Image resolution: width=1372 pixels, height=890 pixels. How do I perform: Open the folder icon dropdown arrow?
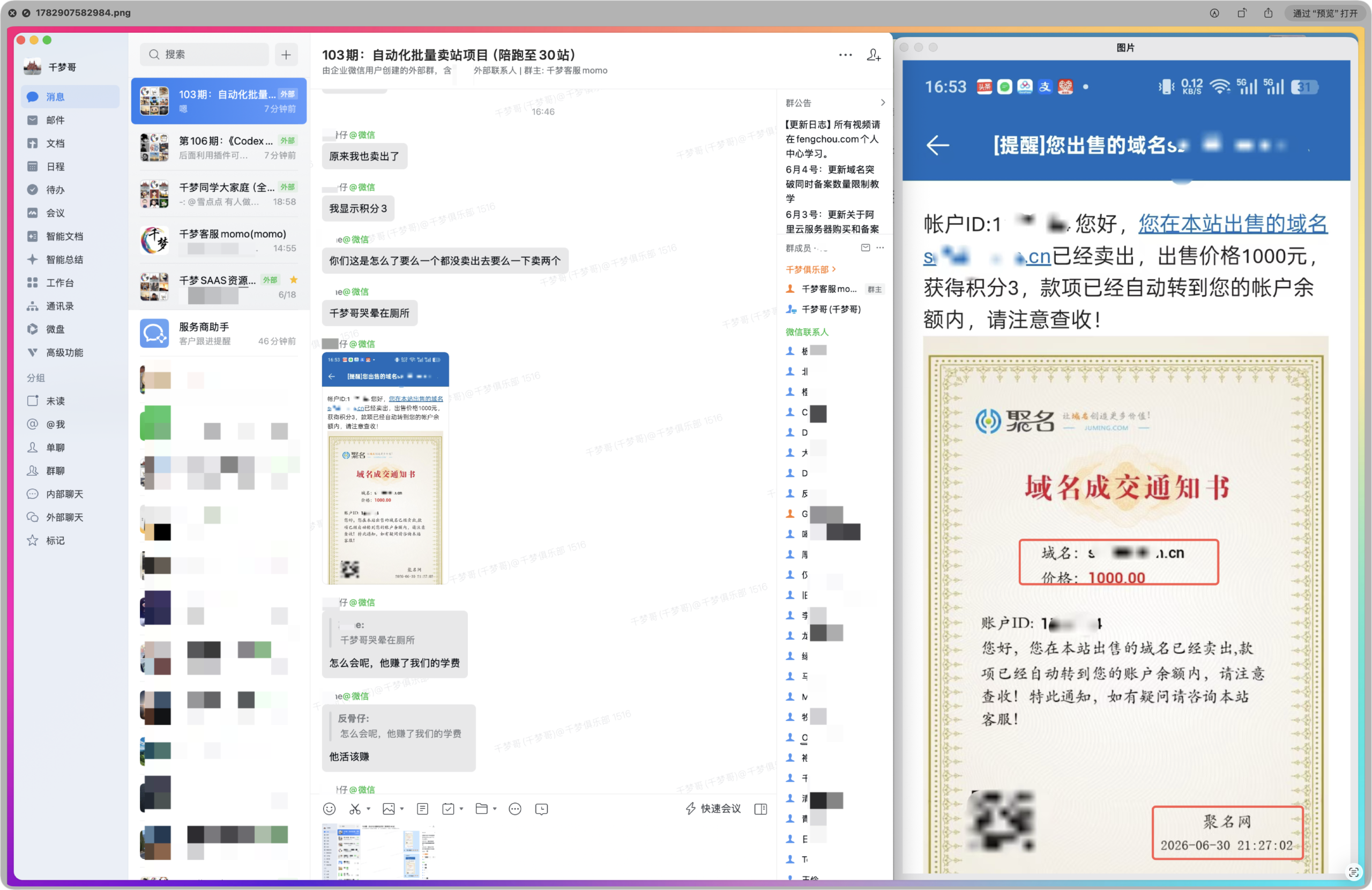[495, 809]
